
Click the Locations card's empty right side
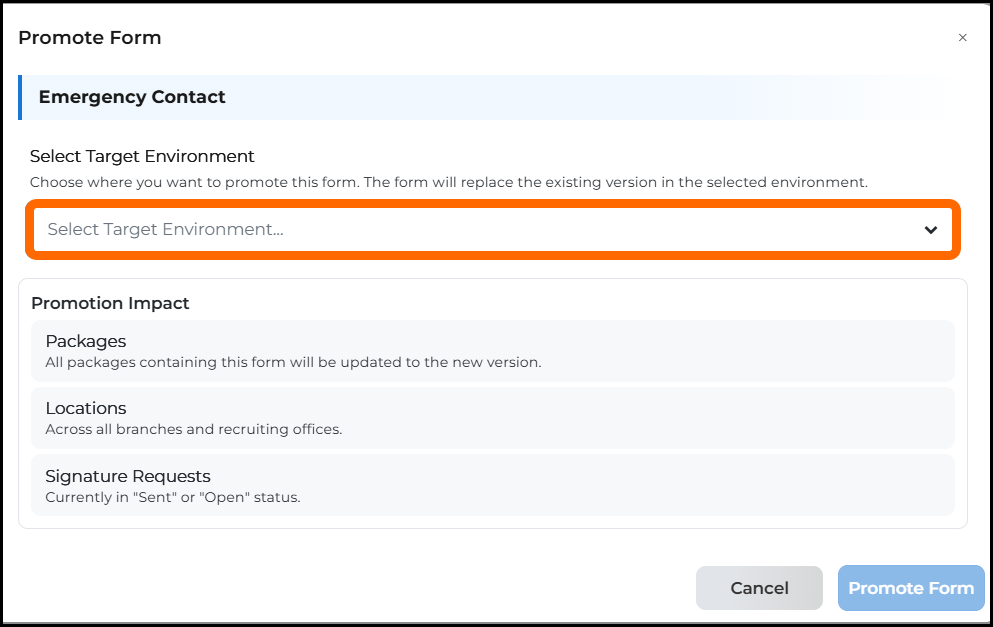[x=646, y=418]
